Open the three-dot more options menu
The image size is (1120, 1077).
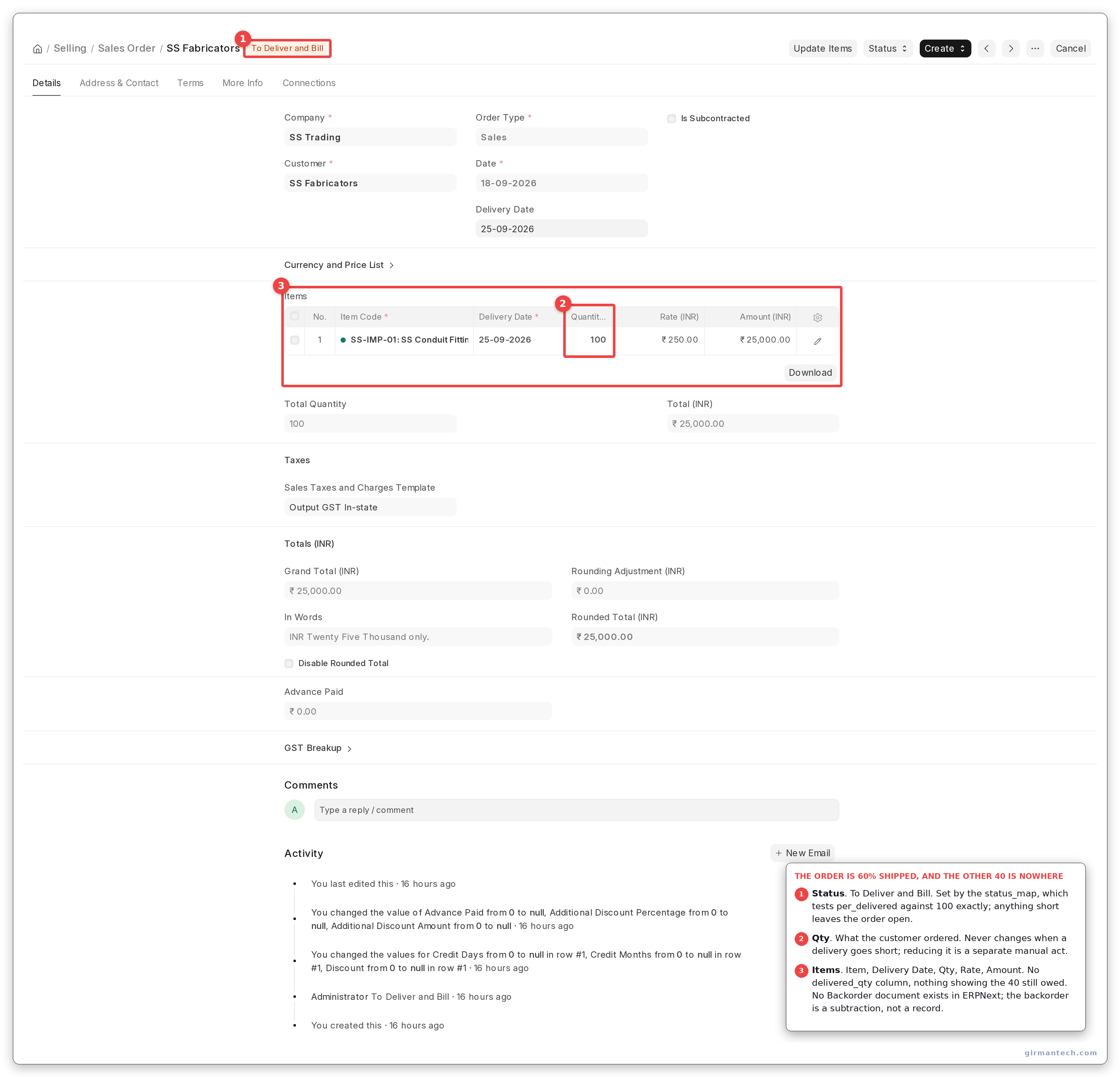click(x=1035, y=48)
